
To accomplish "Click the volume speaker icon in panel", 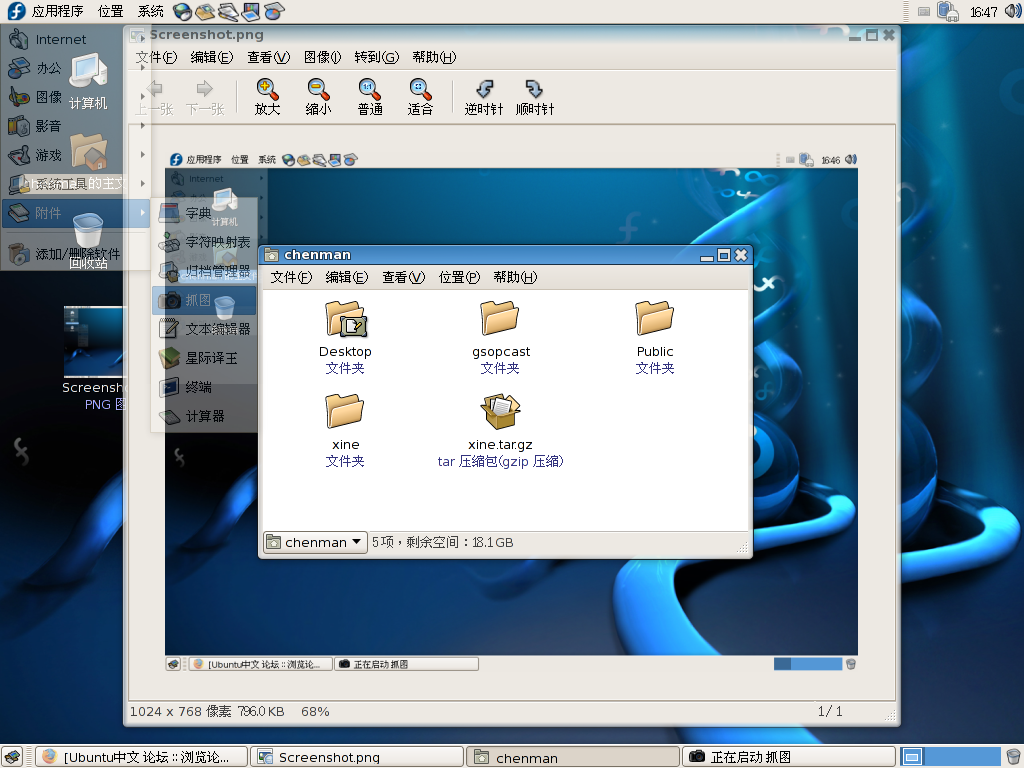I will pos(1013,11).
